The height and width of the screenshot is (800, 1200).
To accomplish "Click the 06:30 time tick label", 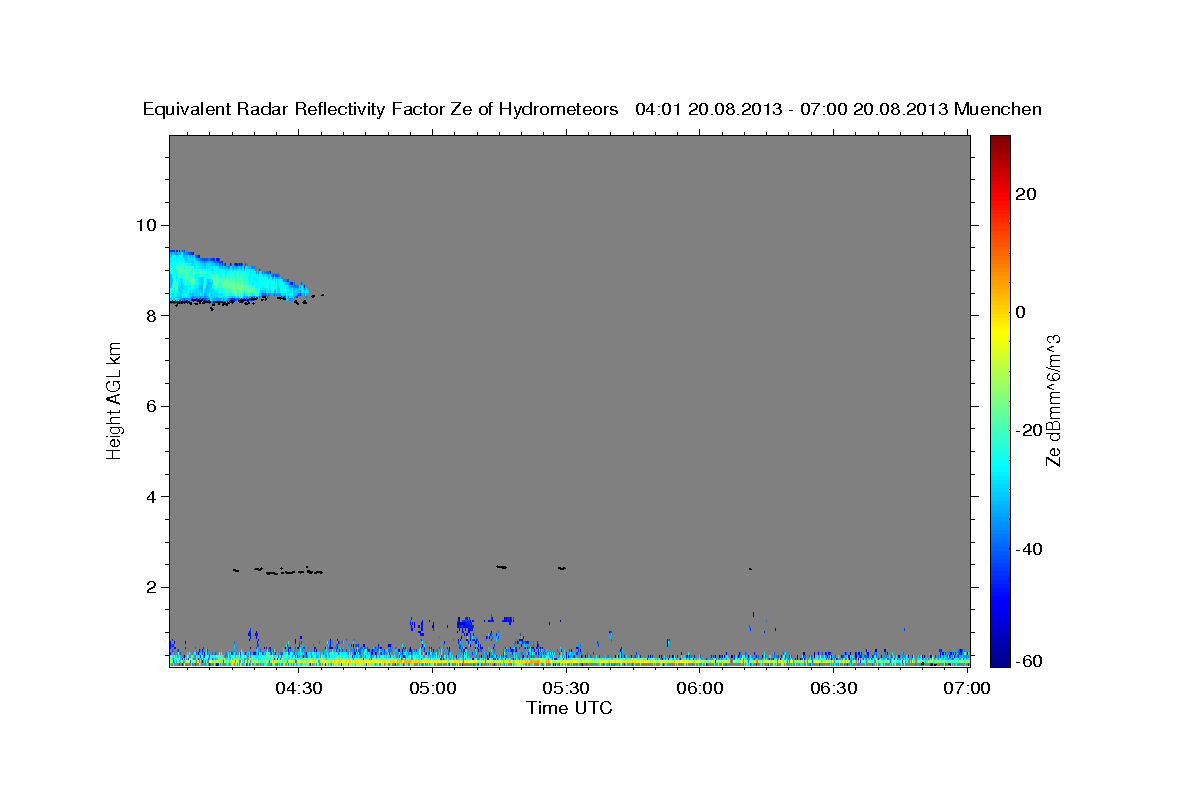I will 834,688.
